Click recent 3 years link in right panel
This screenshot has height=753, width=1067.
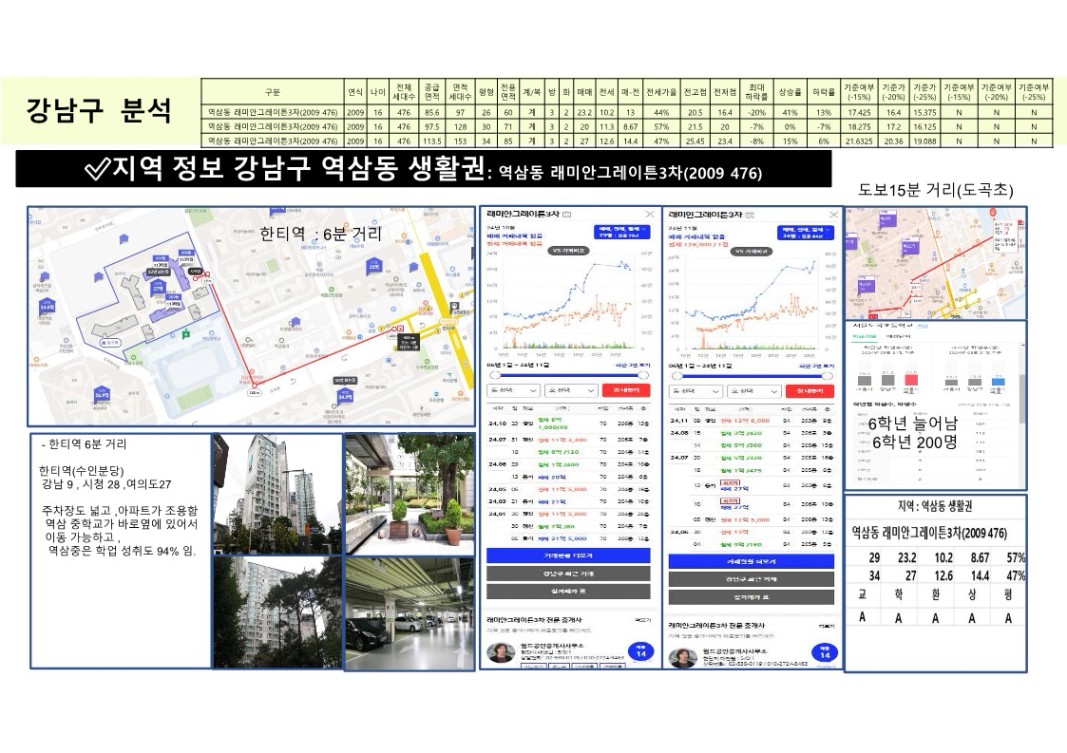point(815,366)
